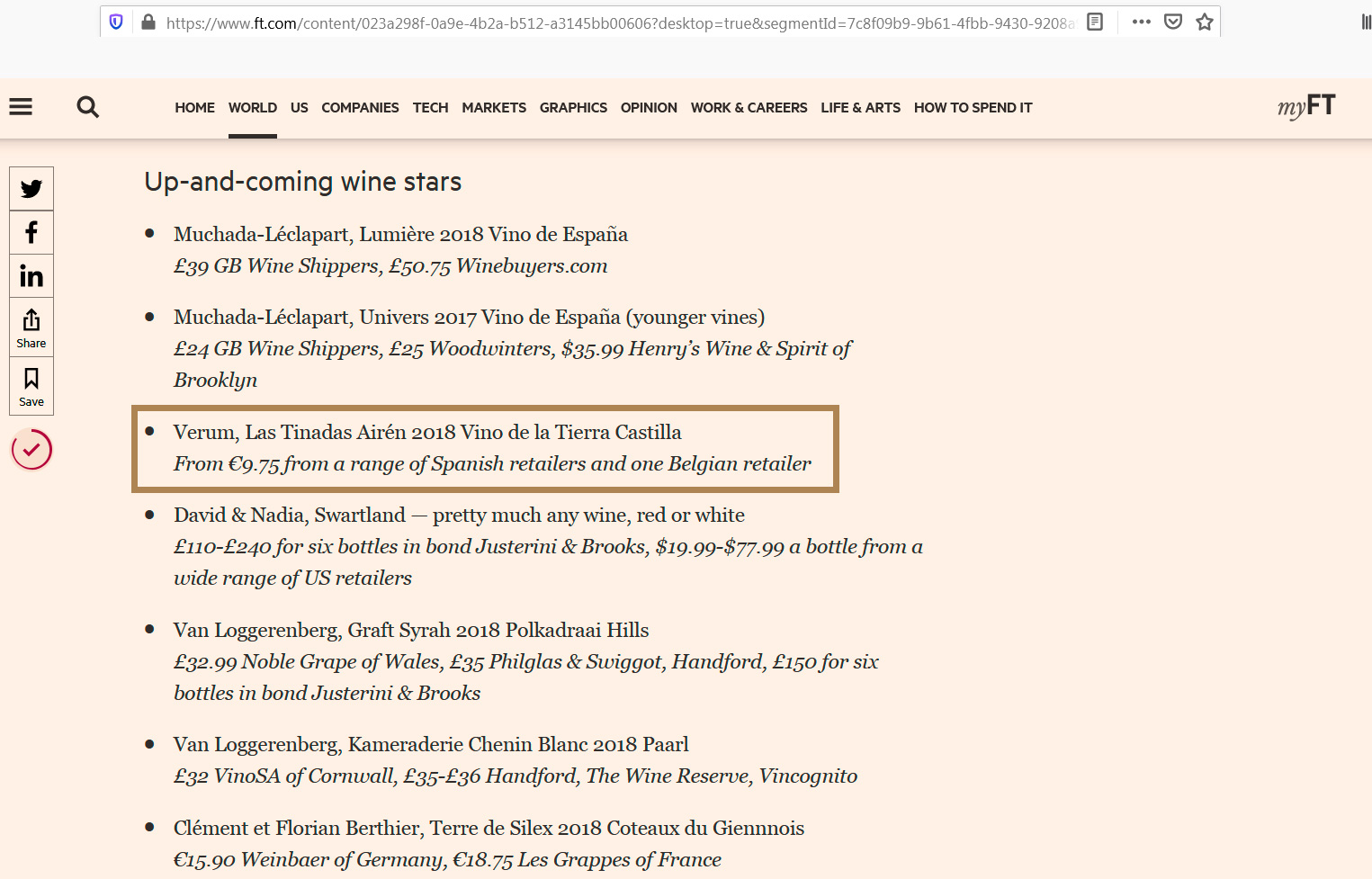Screen dimensions: 1372x879
Task: Share article on Twitter
Action: (31, 189)
